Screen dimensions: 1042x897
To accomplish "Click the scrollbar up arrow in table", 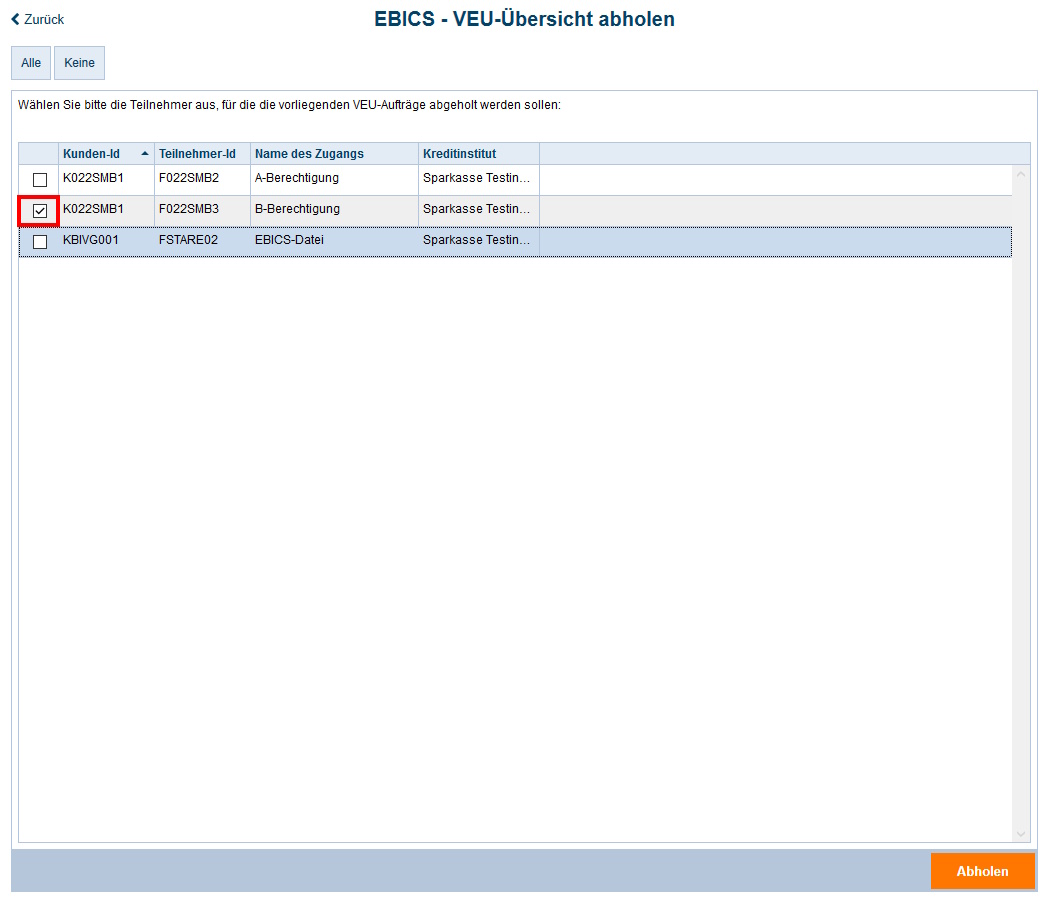I will 1021,174.
